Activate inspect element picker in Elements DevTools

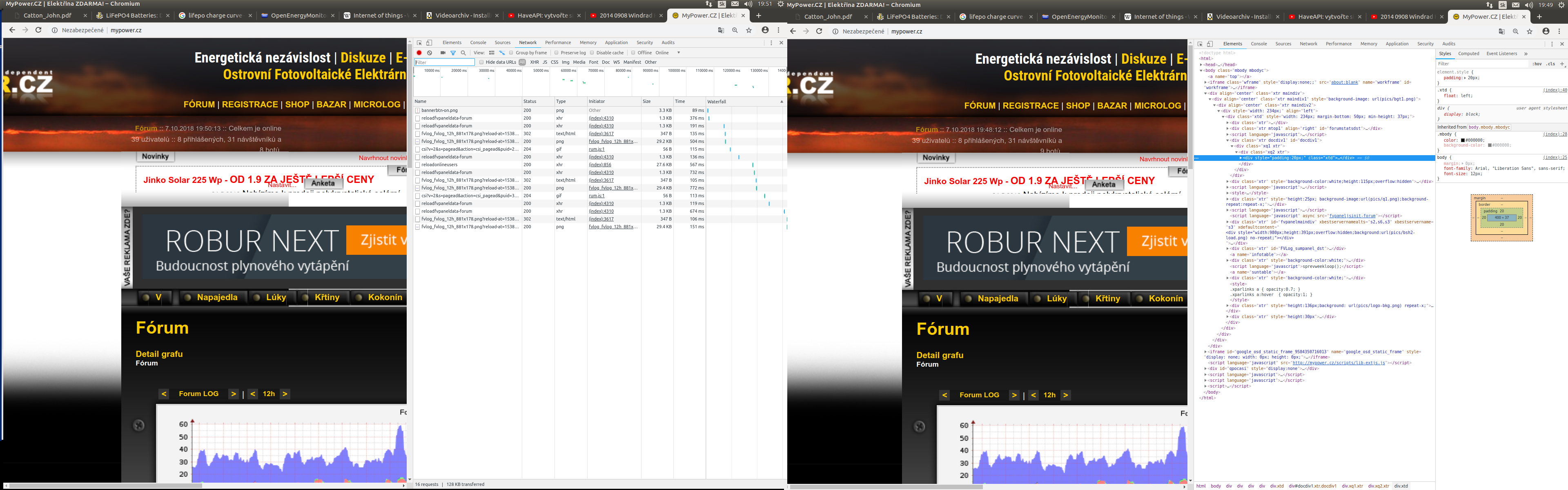(x=1200, y=44)
